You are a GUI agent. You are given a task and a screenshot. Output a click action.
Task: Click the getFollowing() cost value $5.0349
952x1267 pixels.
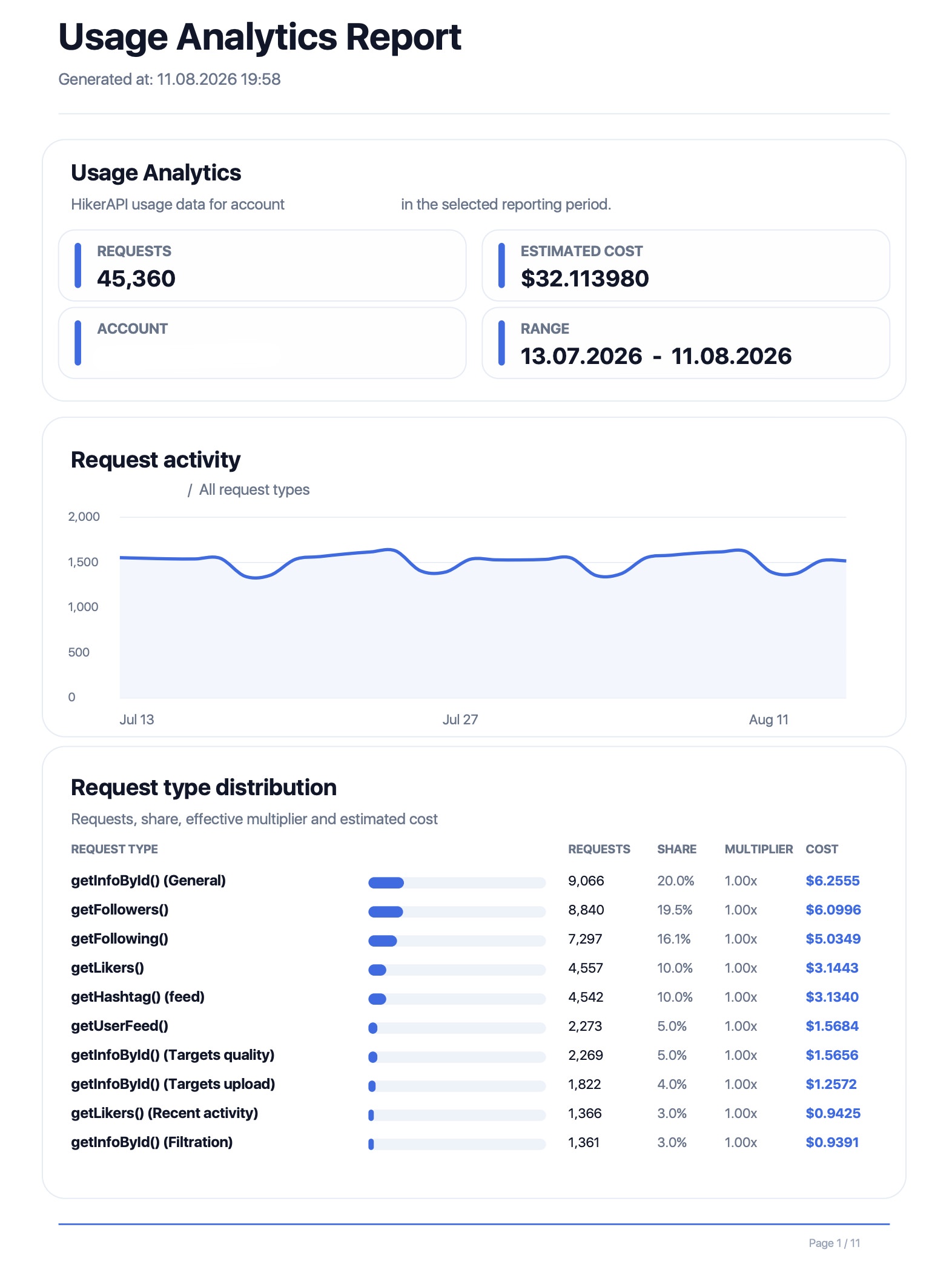(x=833, y=939)
